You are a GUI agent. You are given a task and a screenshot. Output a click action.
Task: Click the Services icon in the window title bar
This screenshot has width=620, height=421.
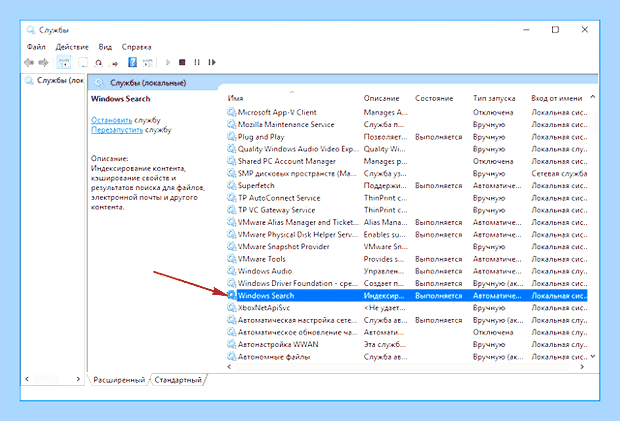[x=30, y=30]
